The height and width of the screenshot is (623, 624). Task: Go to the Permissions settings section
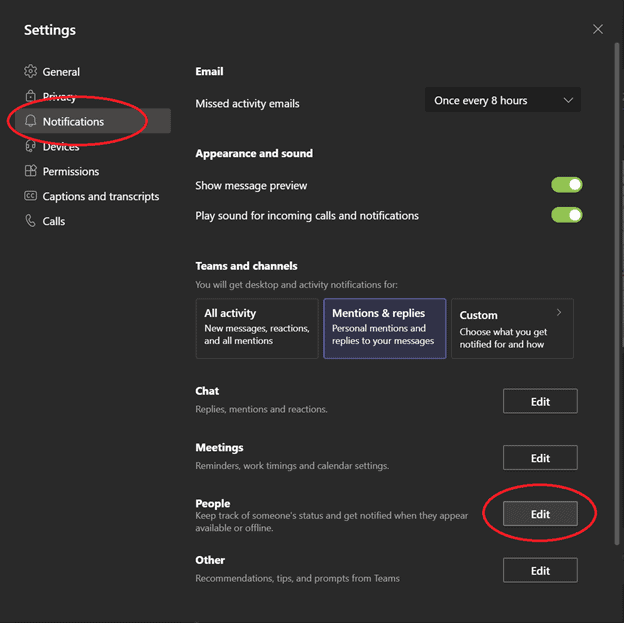(71, 171)
